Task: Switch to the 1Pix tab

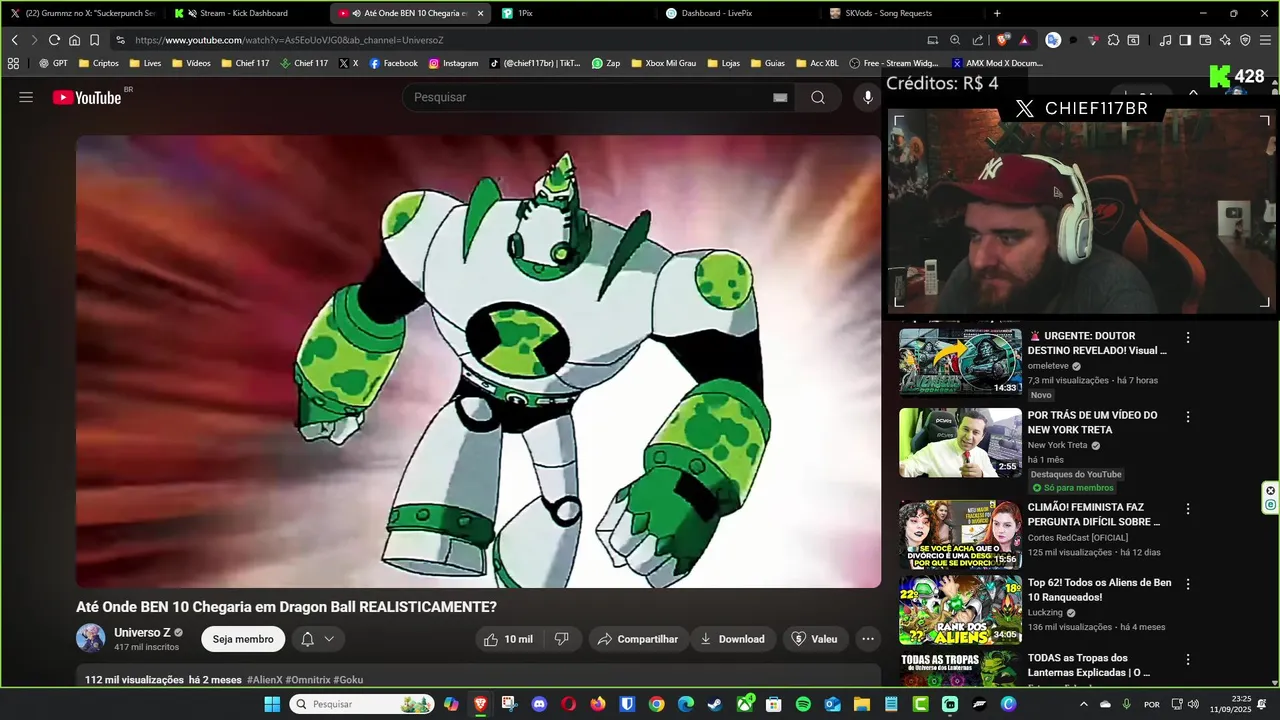Action: click(575, 13)
